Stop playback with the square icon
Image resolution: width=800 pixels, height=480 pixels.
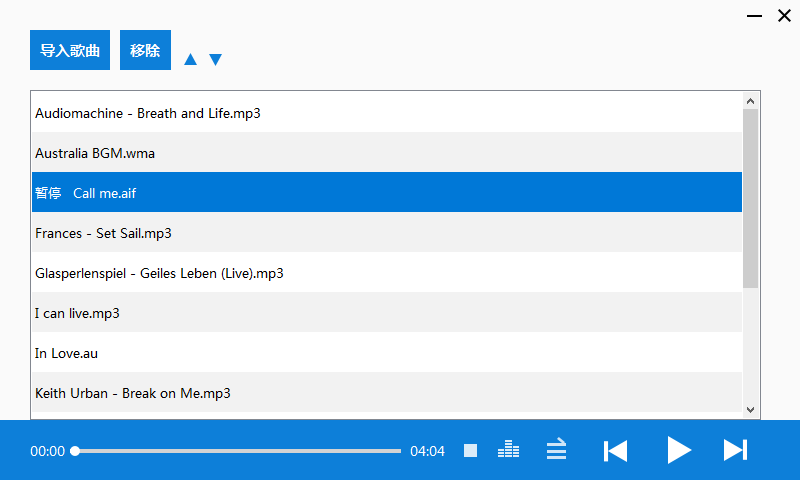pos(470,450)
